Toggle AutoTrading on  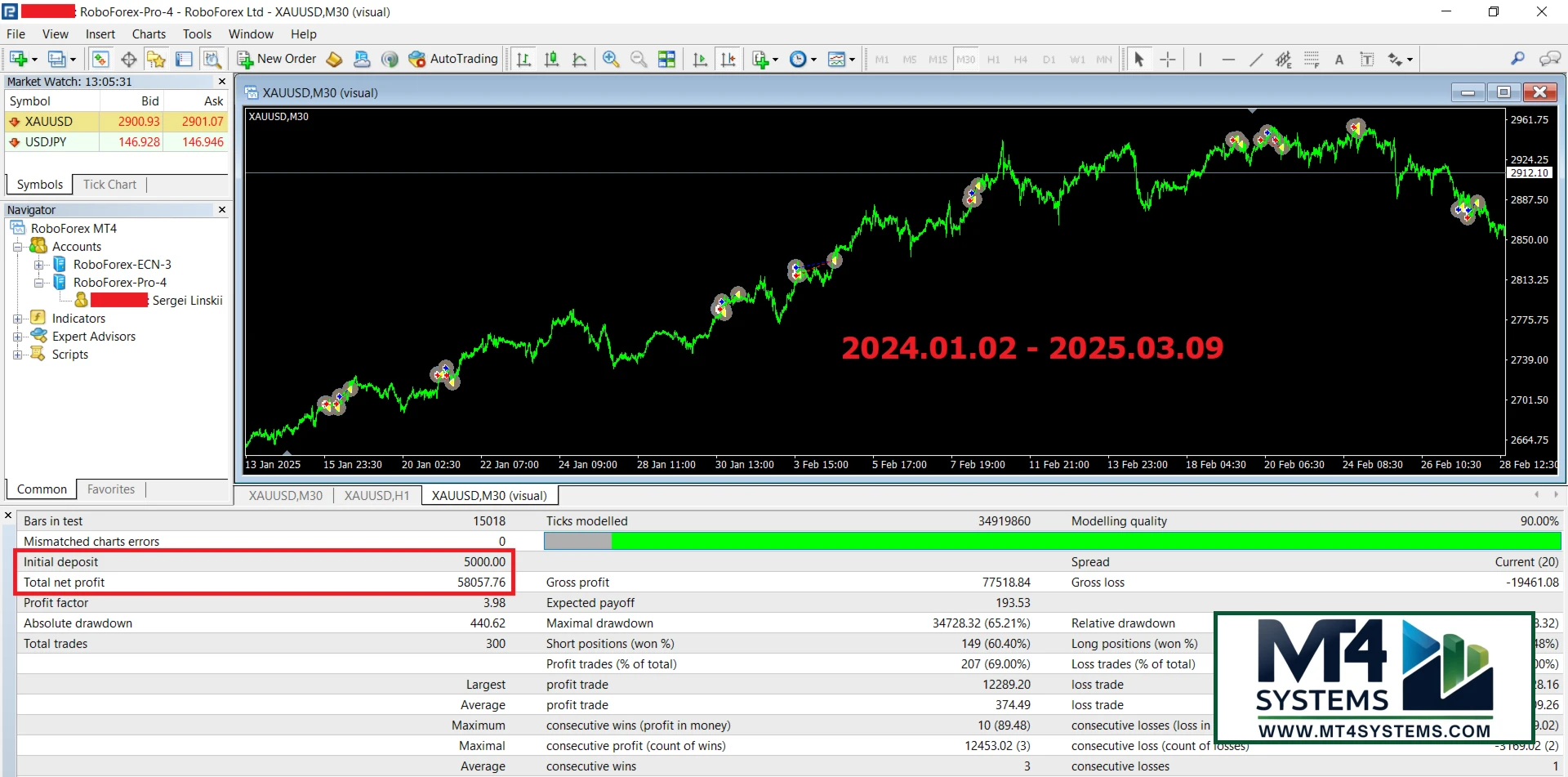pyautogui.click(x=453, y=59)
